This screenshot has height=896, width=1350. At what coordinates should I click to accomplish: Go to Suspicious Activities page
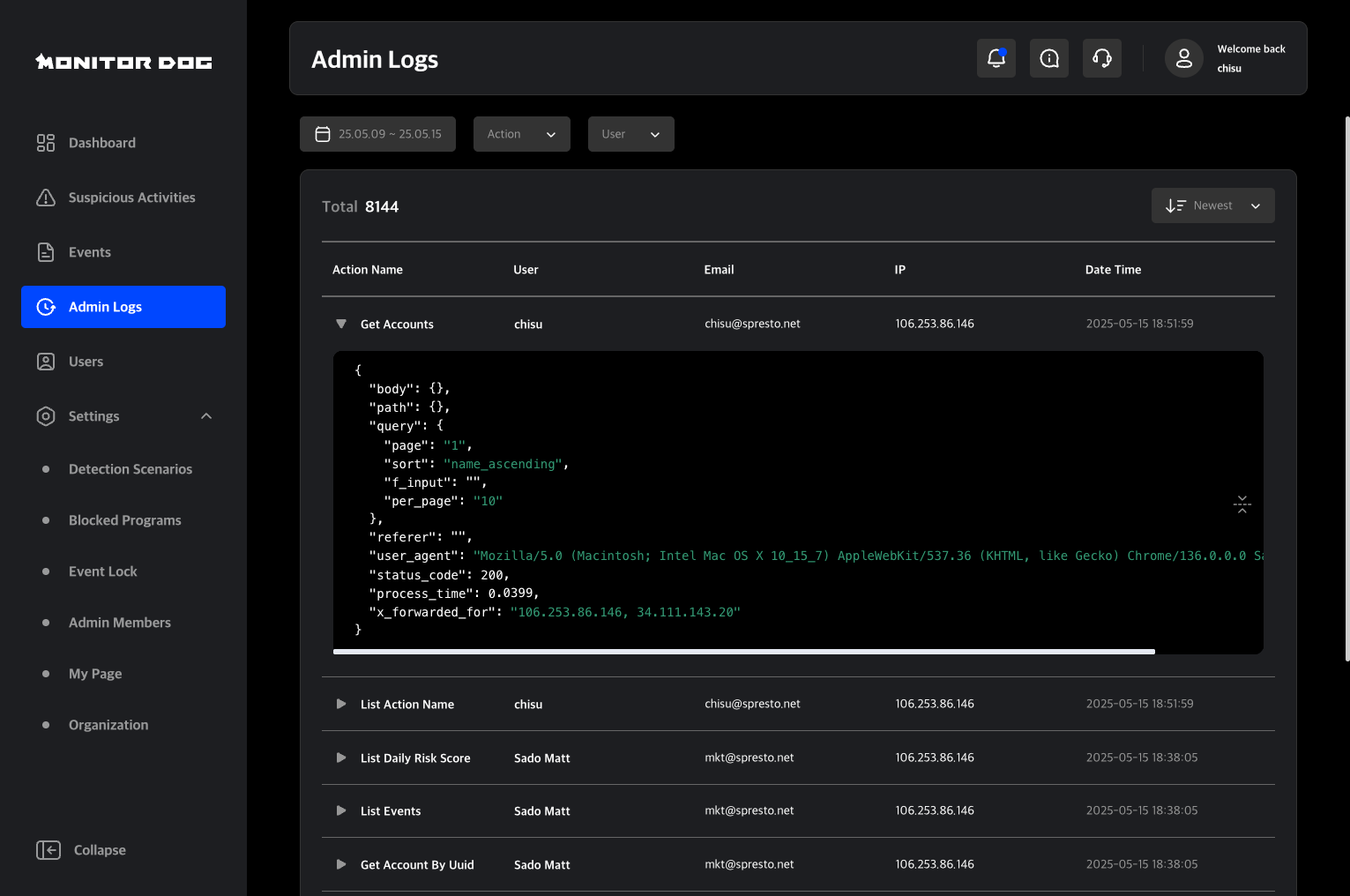(131, 198)
